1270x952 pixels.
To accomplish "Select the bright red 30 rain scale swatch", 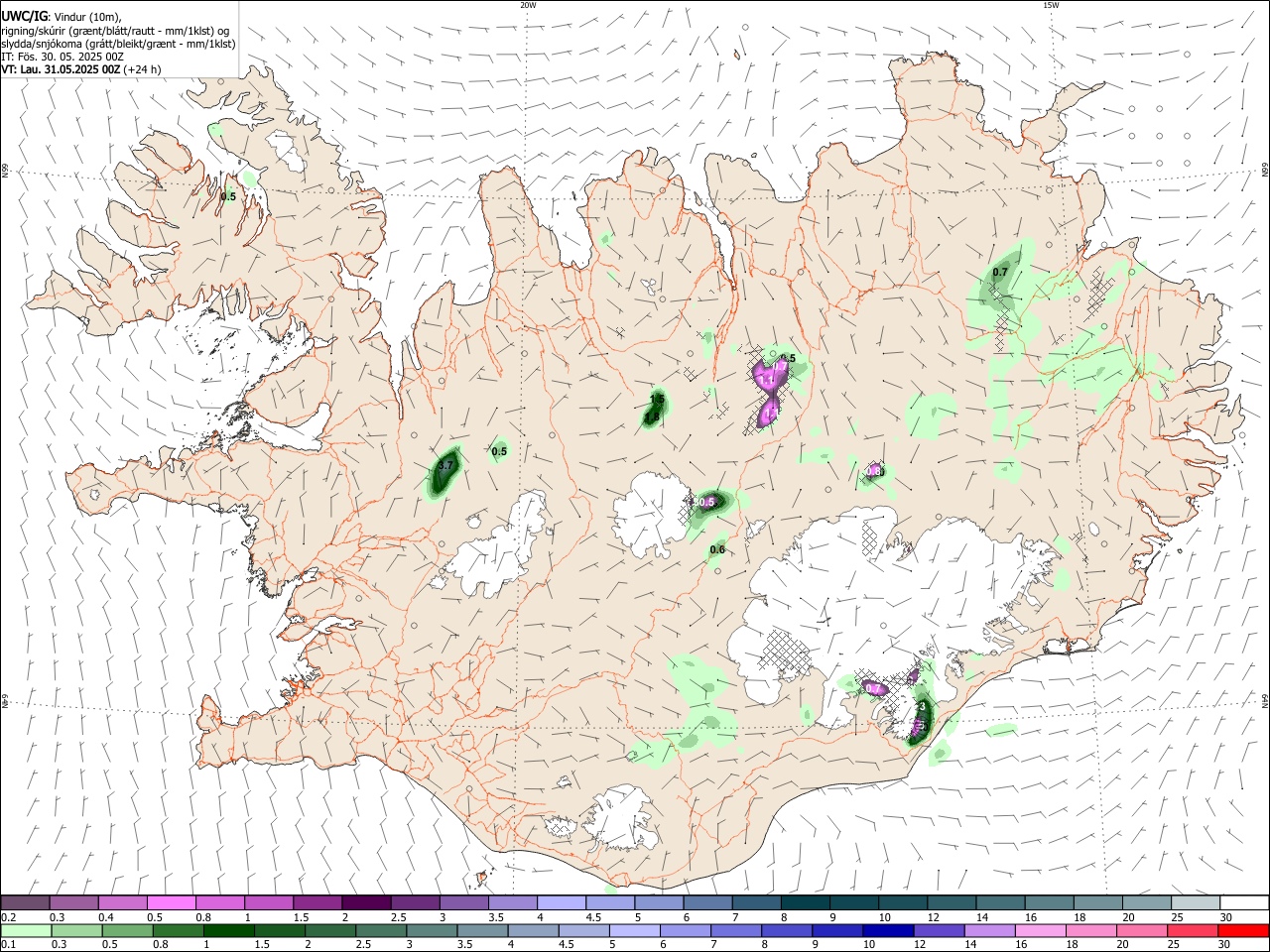I will coord(1241,930).
